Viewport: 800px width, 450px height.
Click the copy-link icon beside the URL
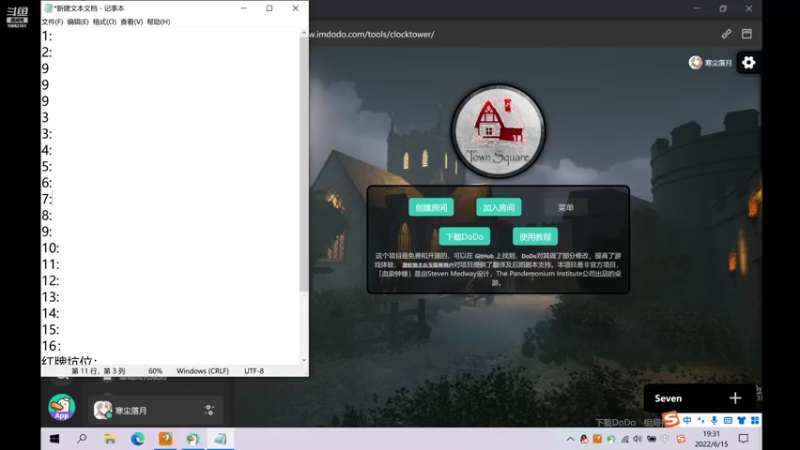tap(726, 34)
